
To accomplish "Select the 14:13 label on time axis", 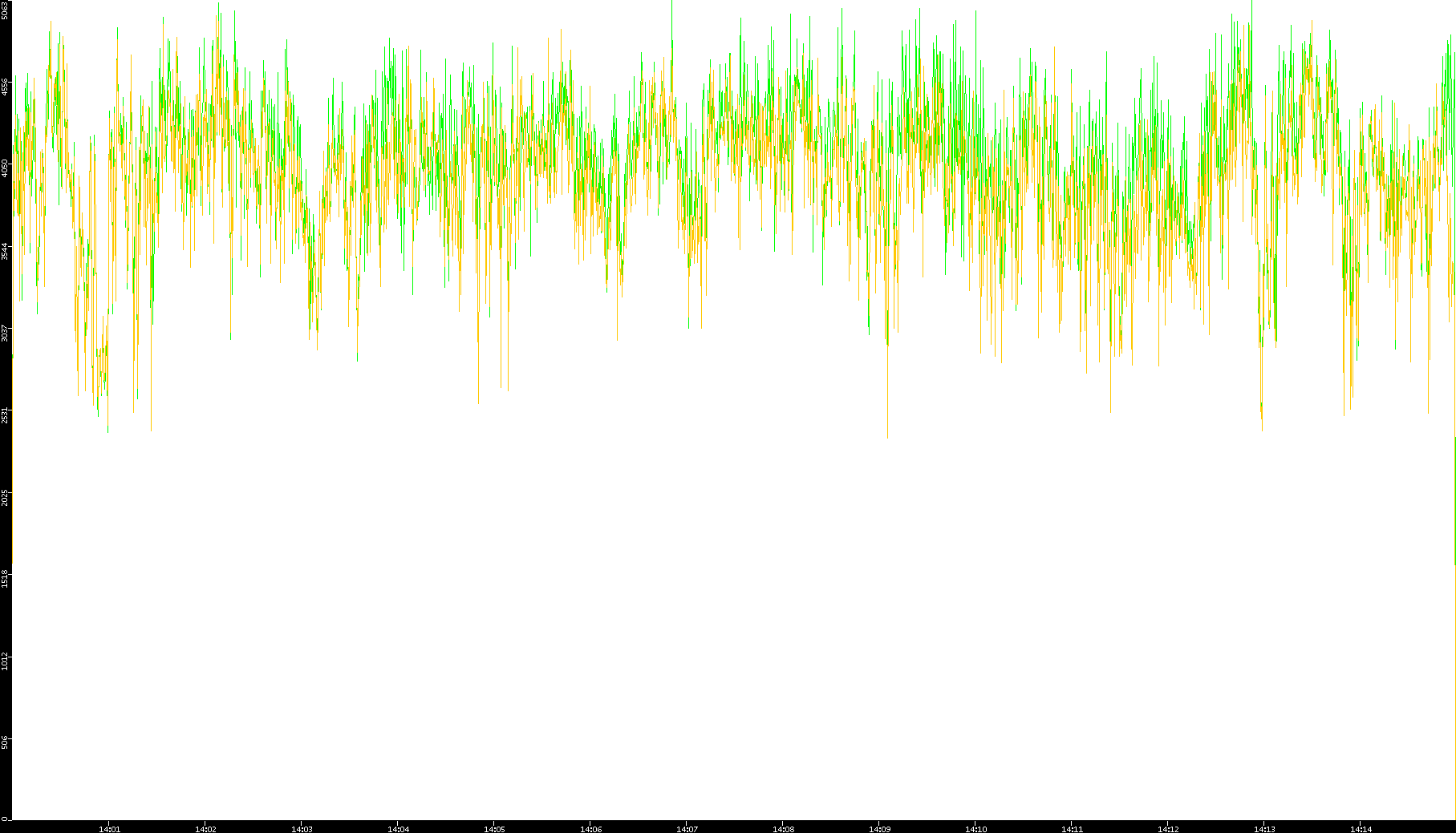I will click(x=1264, y=829).
